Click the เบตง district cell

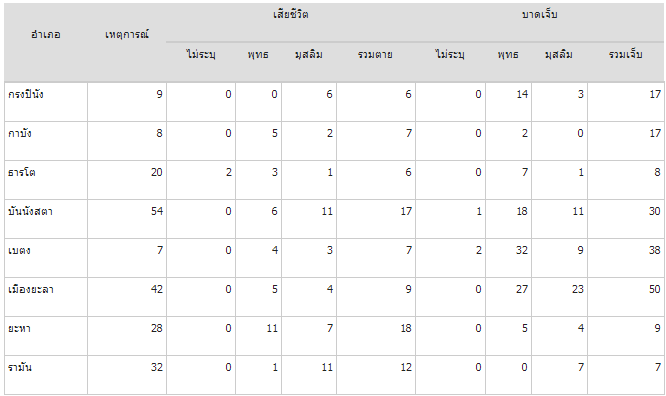(46, 258)
